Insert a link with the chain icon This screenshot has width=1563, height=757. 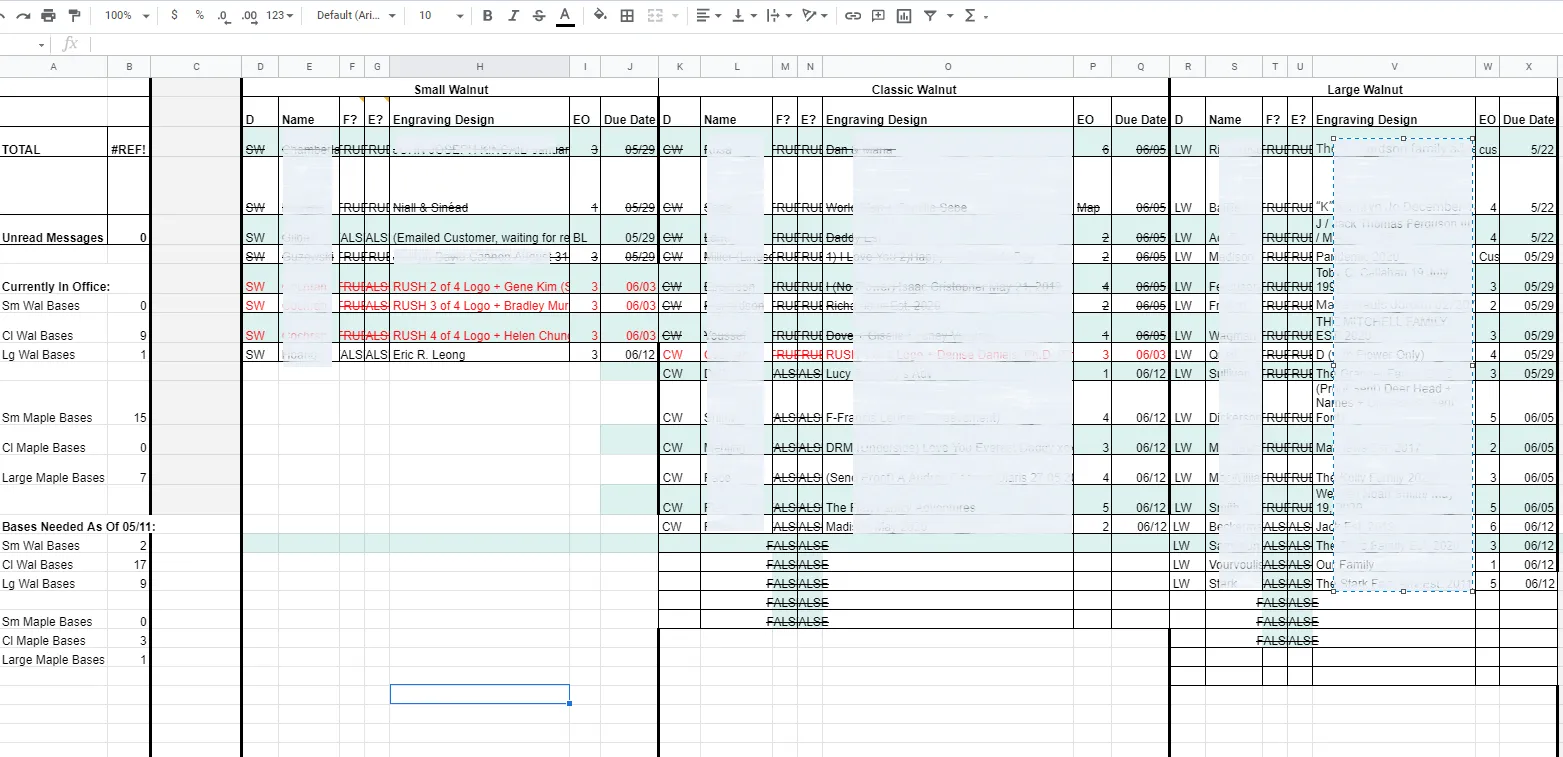point(853,16)
